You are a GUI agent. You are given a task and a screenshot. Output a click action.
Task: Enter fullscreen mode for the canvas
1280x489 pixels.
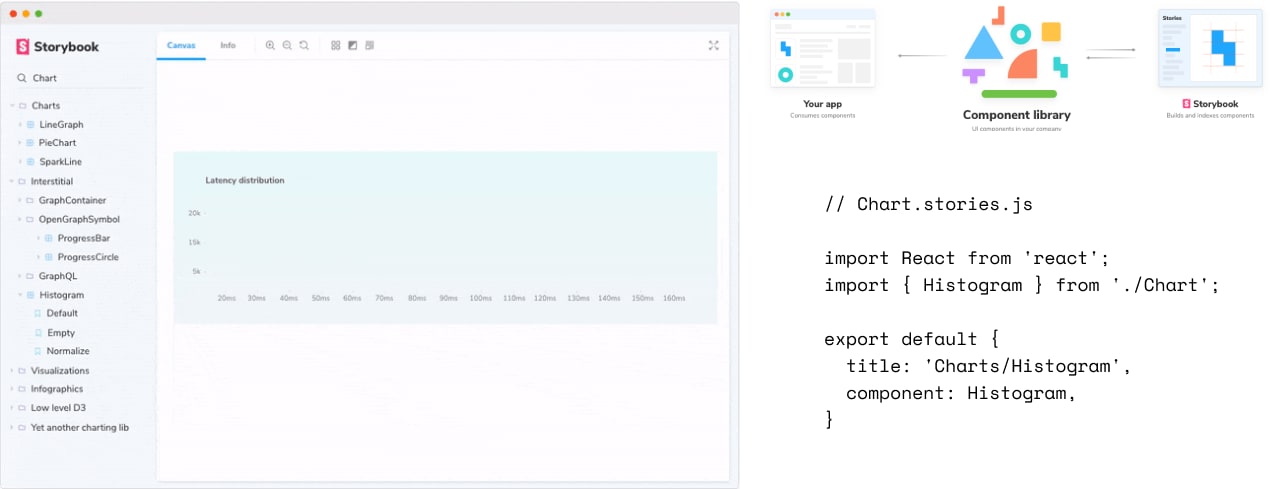click(713, 45)
